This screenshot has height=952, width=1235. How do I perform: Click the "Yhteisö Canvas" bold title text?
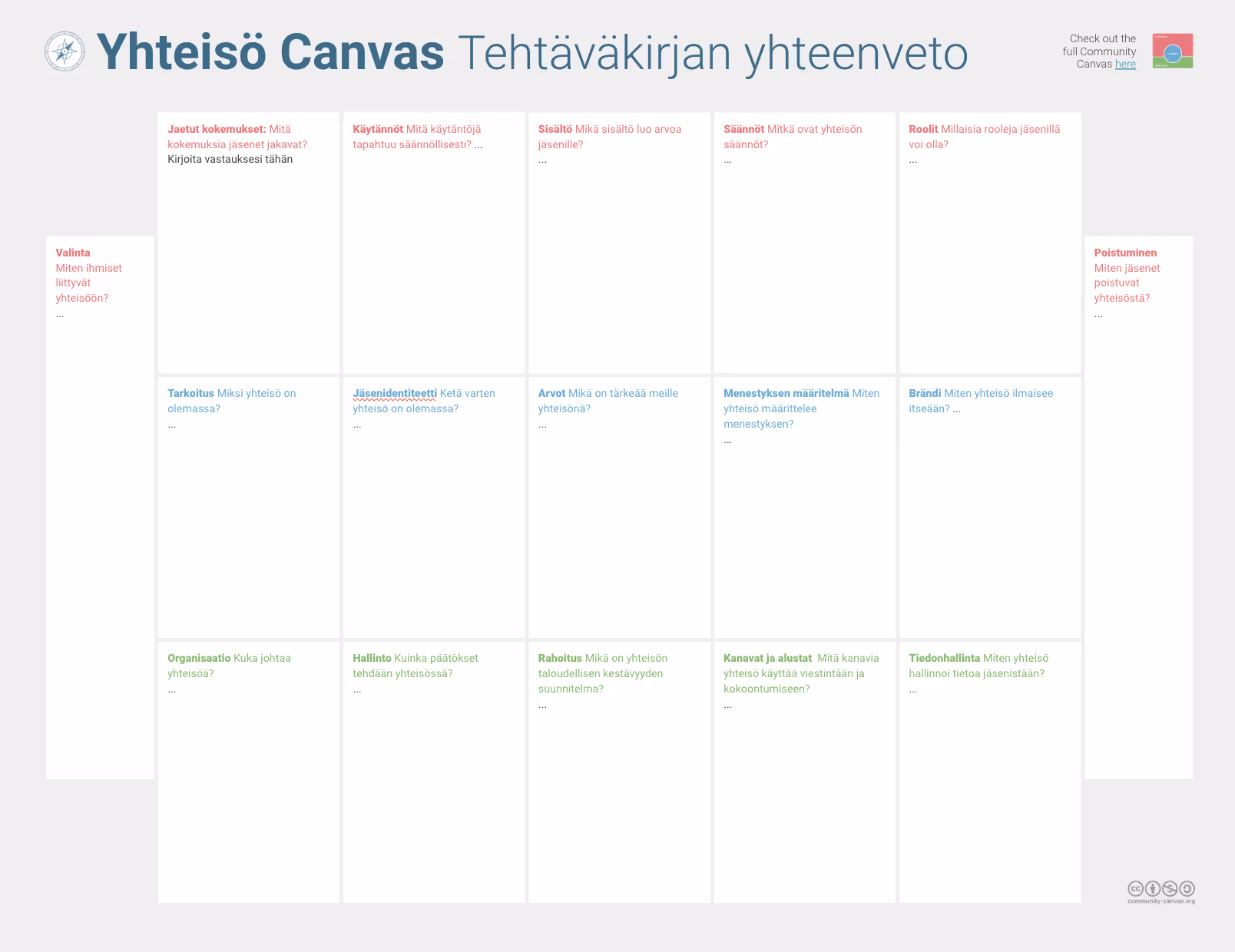270,52
